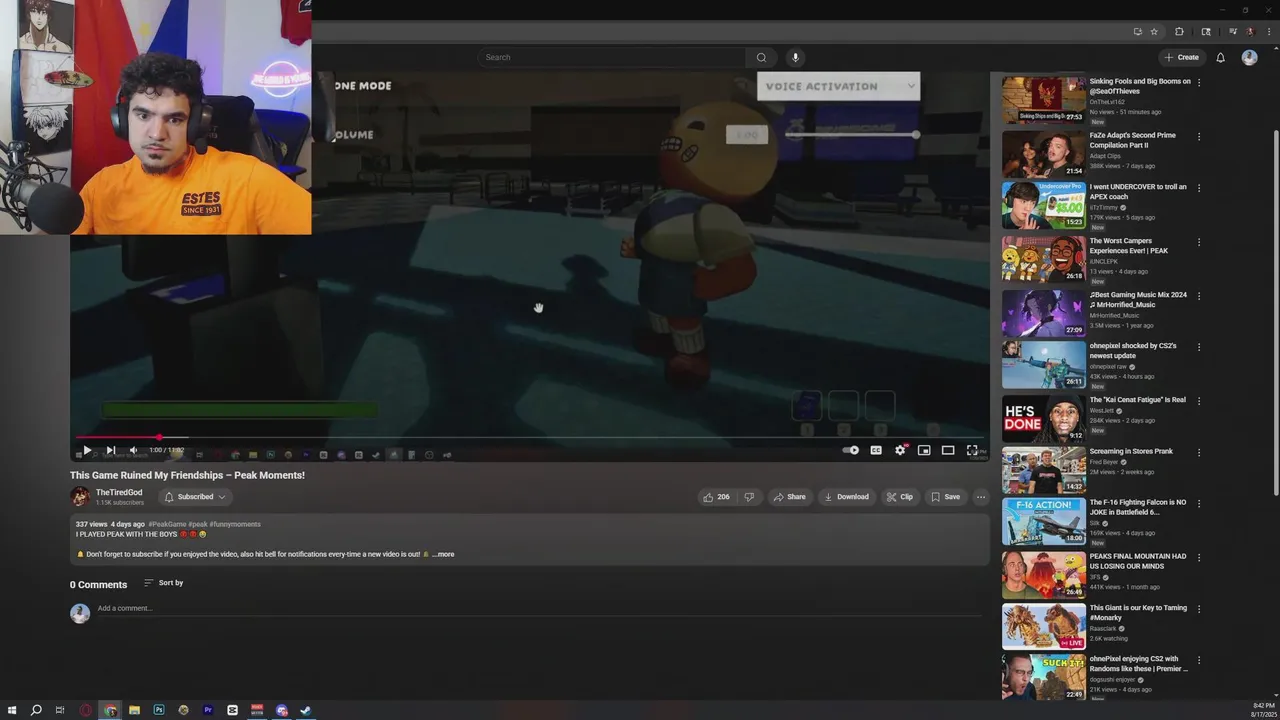Open more actions menu beside Save
Viewport: 1280px width, 720px height.
tap(981, 497)
